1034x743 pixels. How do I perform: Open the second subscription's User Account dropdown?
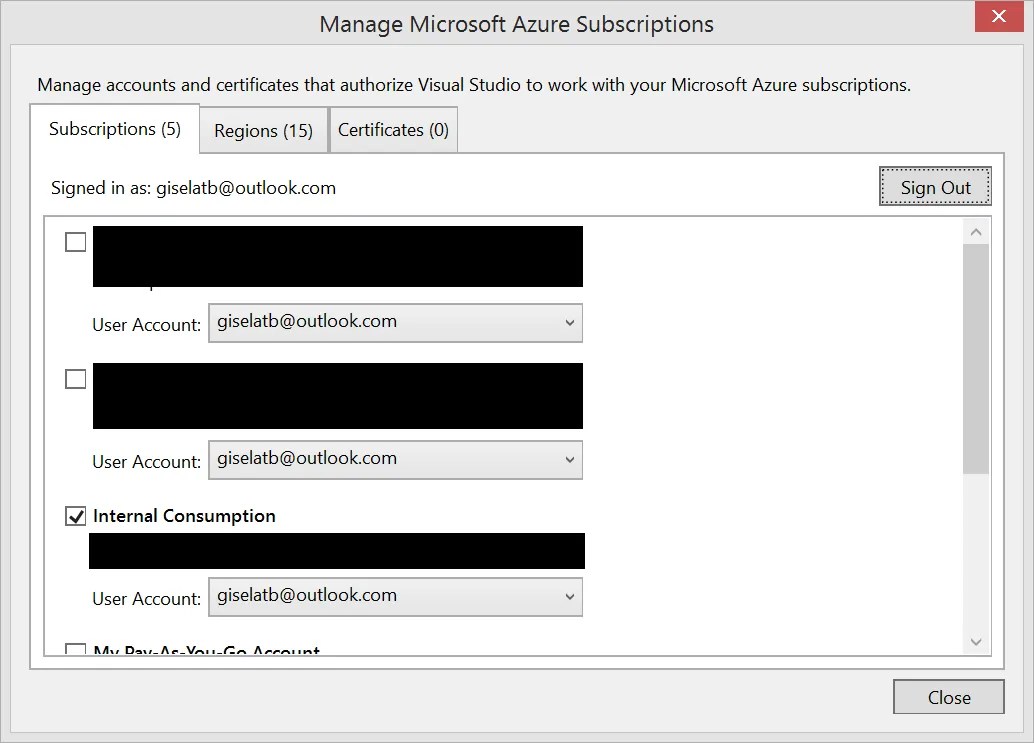[x=396, y=460]
